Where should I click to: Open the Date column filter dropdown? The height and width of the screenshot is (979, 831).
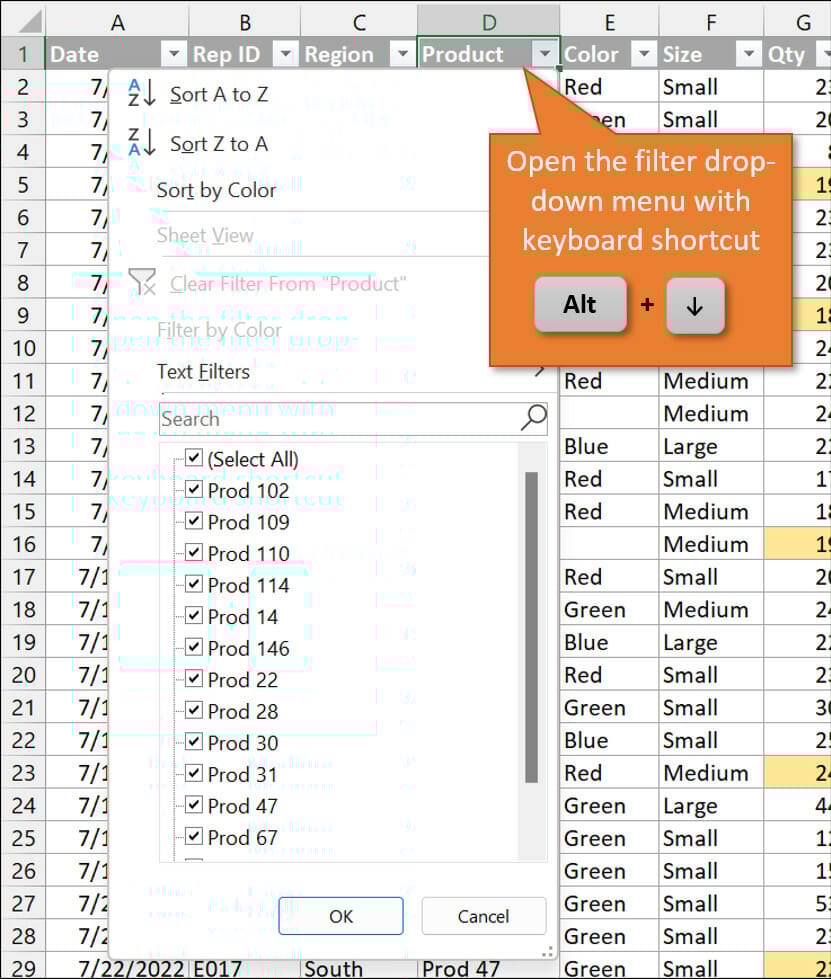coord(174,55)
